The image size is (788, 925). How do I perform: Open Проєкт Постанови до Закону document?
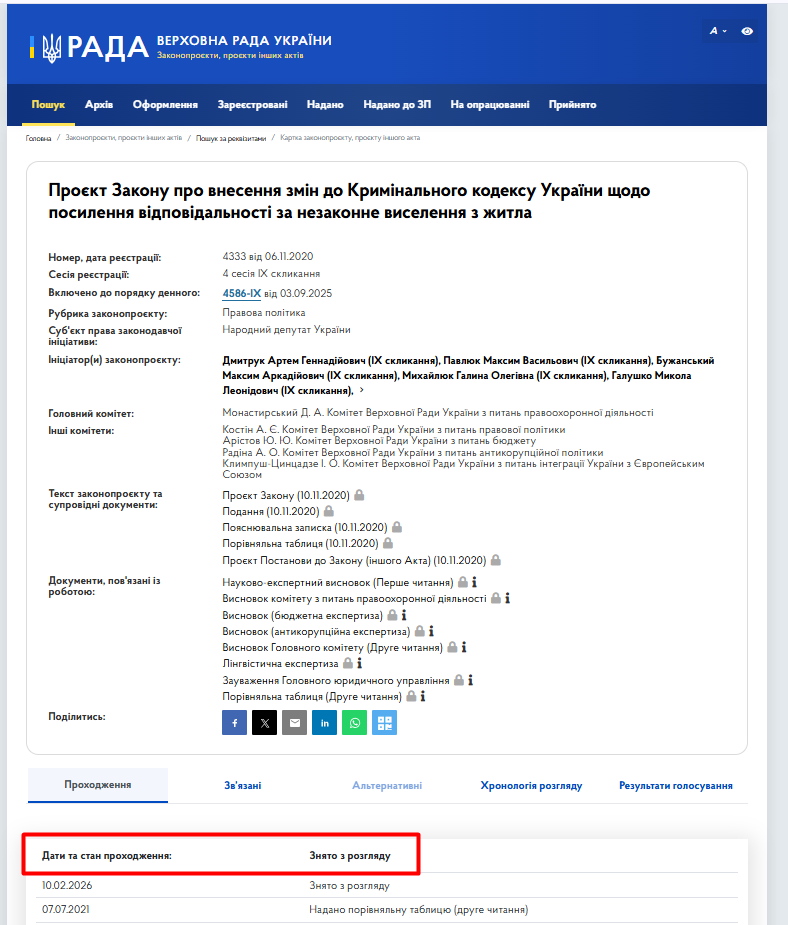354,560
